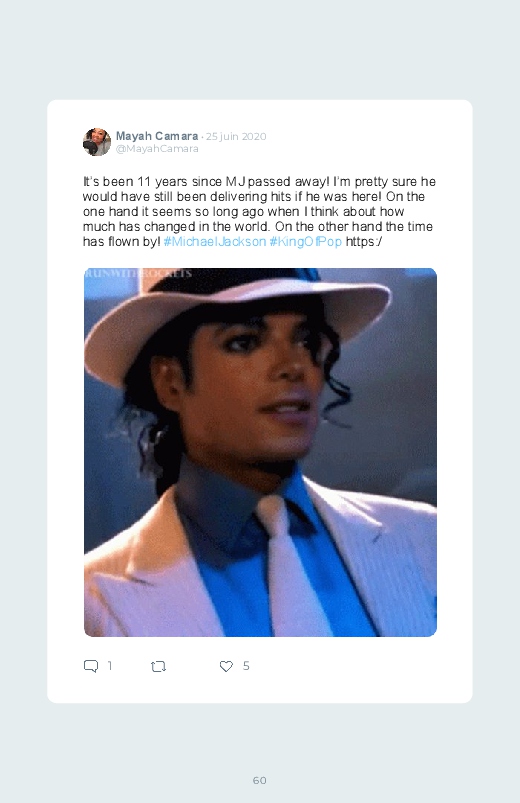Click the "has flown by!" text line

point(121,241)
